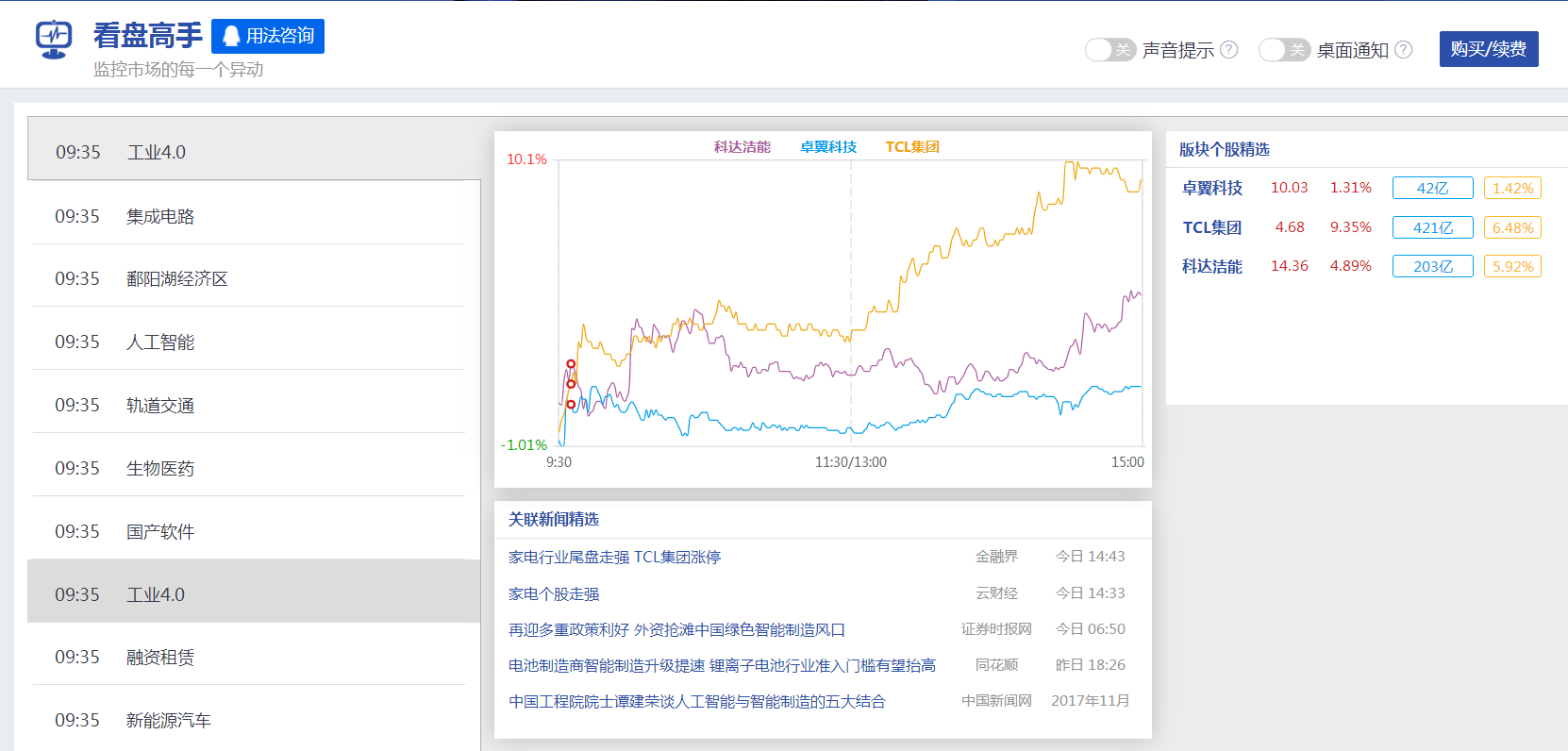Toggle TCL集团 legend in the chart

[911, 147]
